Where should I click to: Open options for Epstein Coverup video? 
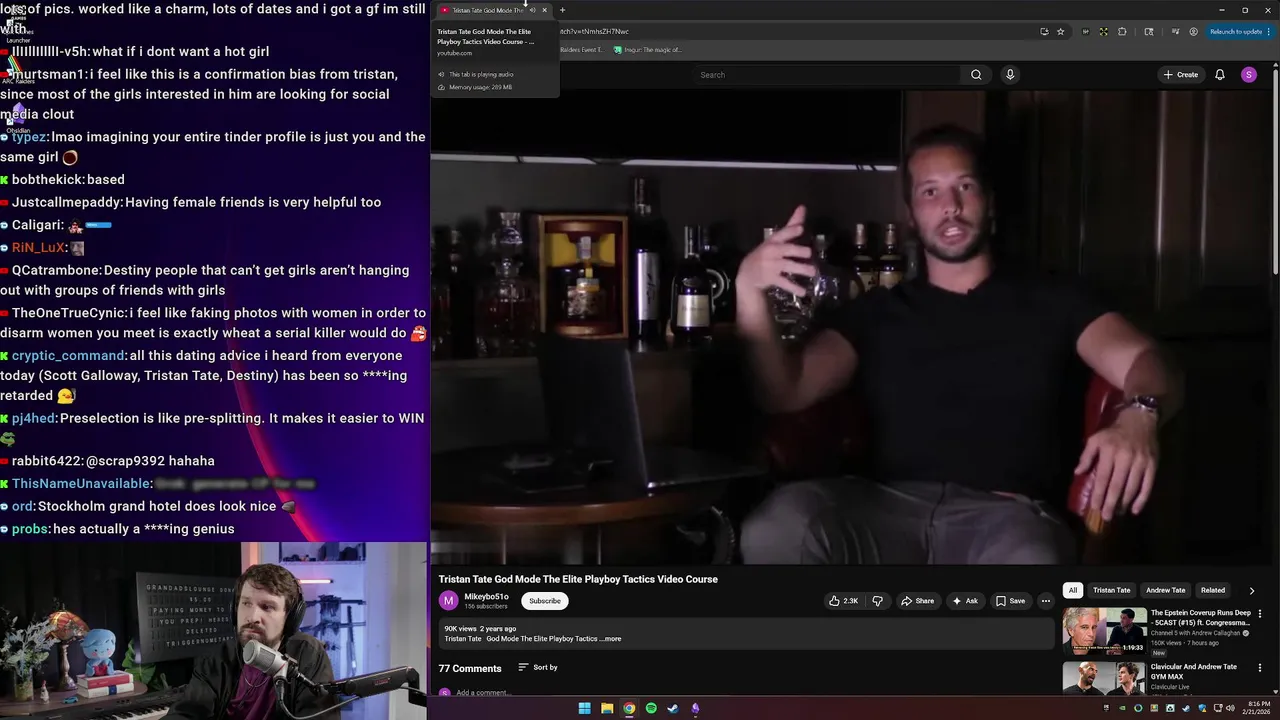tap(1259, 614)
